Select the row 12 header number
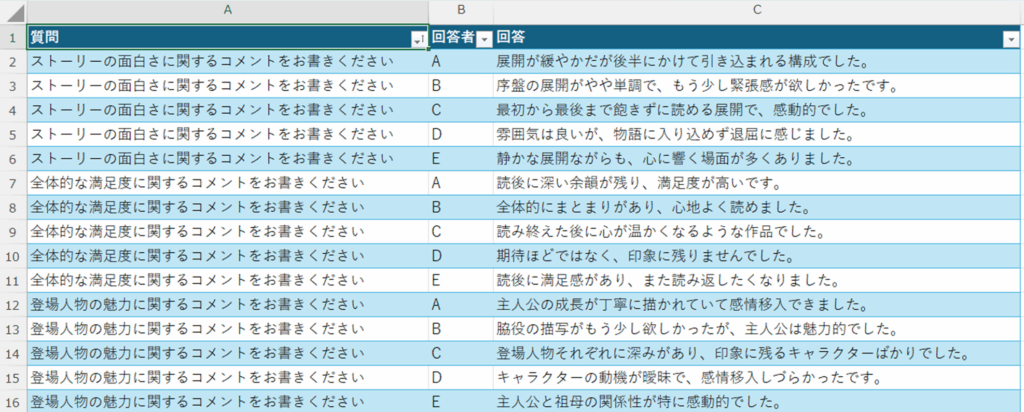 [12, 304]
